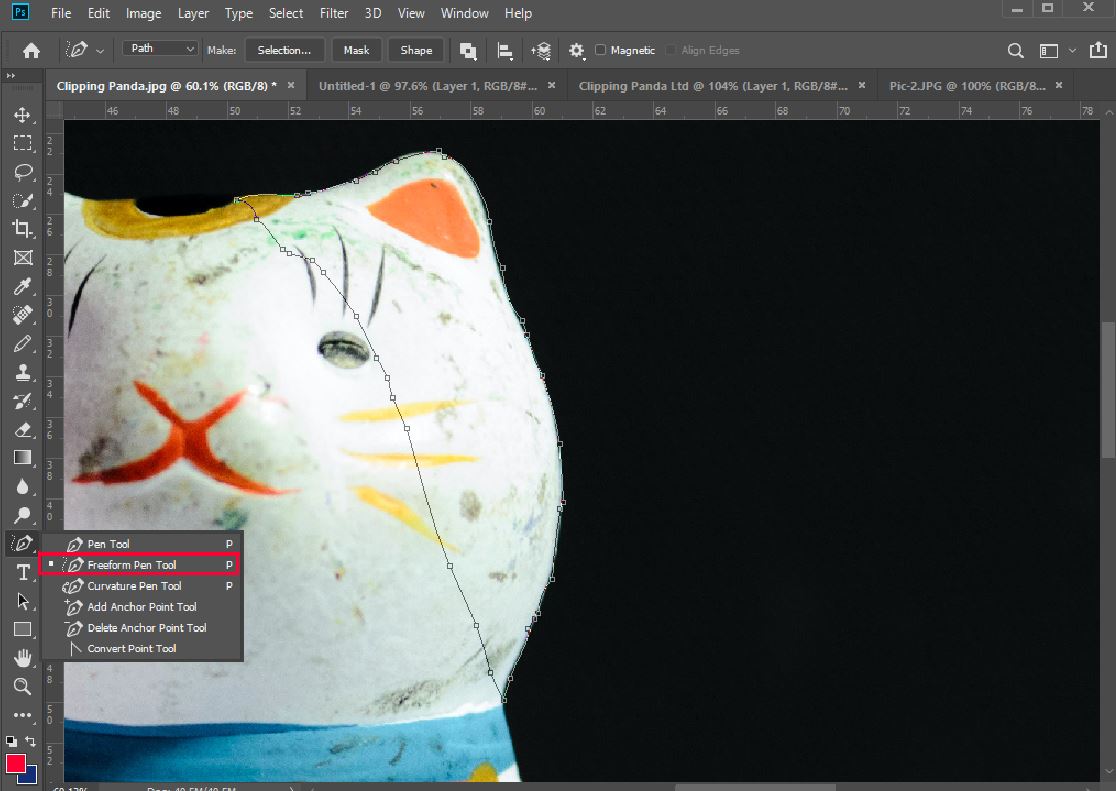Open the Path mode dropdown

[158, 47]
